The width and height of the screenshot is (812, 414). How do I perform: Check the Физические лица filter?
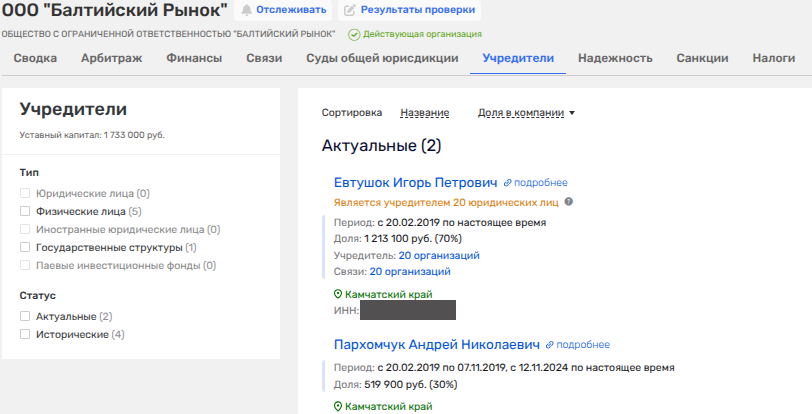[25, 211]
